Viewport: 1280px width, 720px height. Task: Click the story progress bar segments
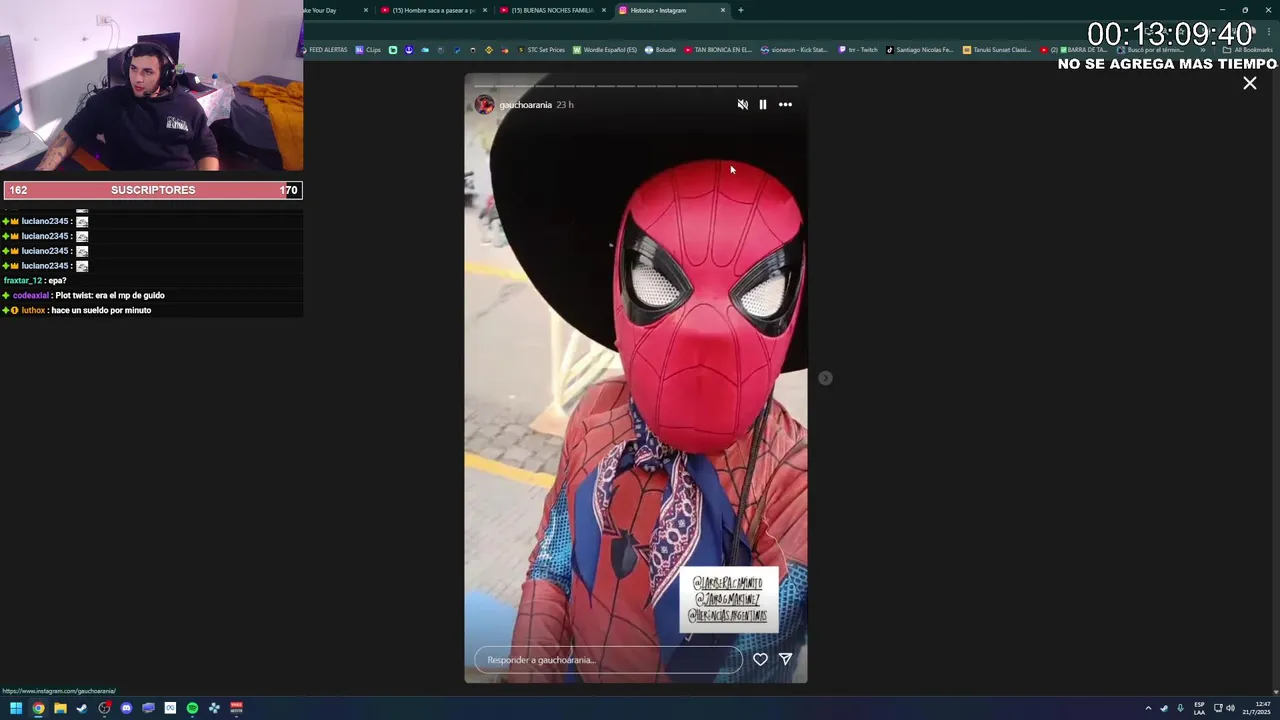(x=636, y=86)
